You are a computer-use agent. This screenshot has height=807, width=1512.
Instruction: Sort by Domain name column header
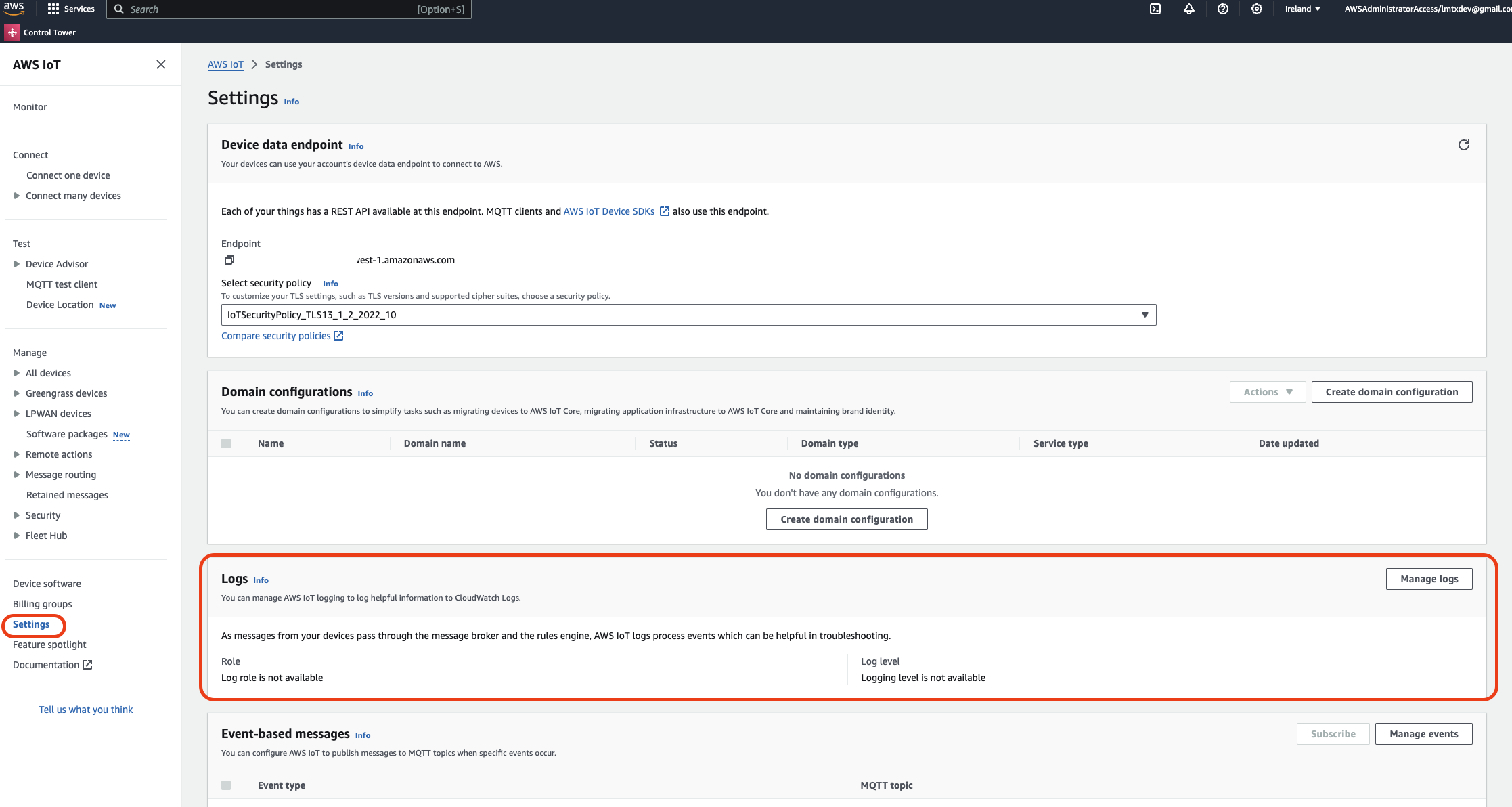pos(435,443)
